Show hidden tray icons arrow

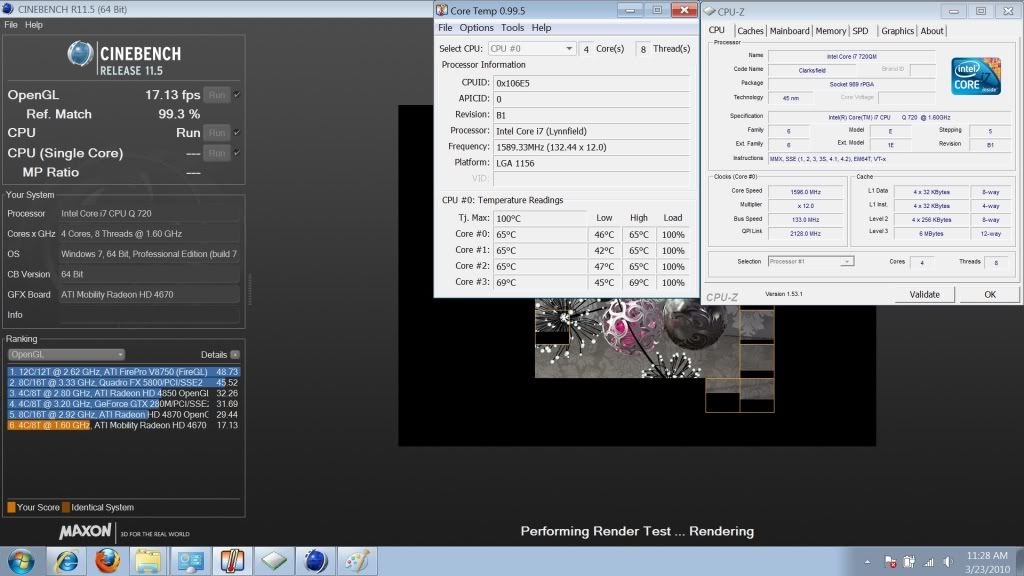867,562
